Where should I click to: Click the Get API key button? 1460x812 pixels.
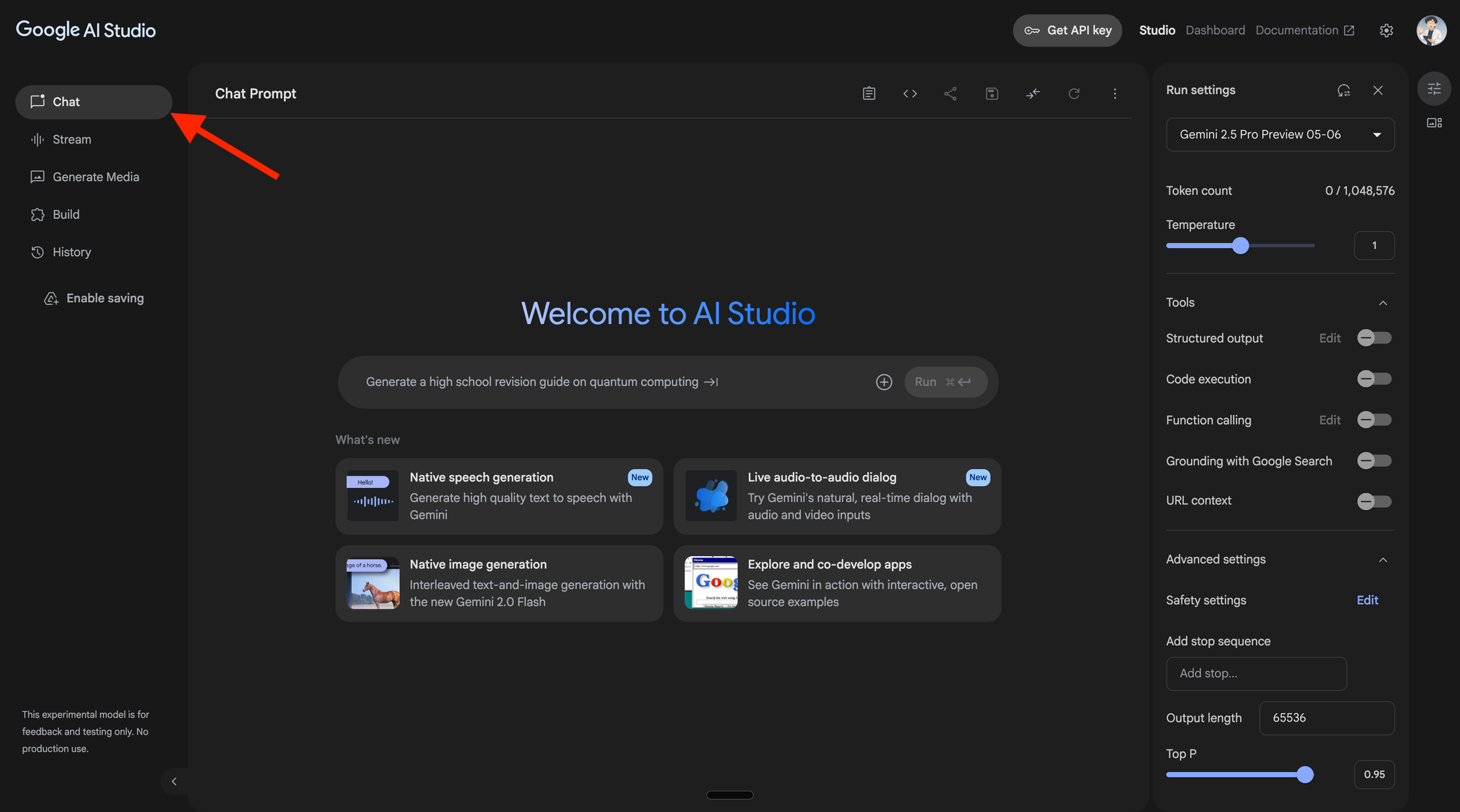coord(1067,31)
